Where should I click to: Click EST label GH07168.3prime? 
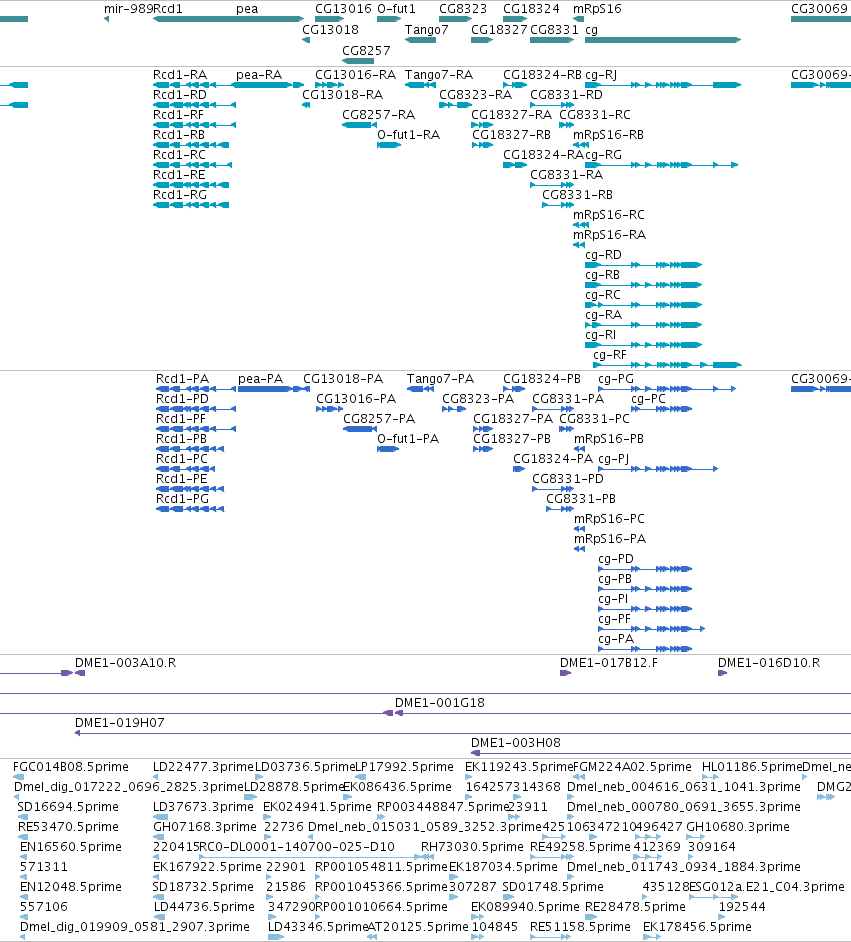tap(205, 827)
